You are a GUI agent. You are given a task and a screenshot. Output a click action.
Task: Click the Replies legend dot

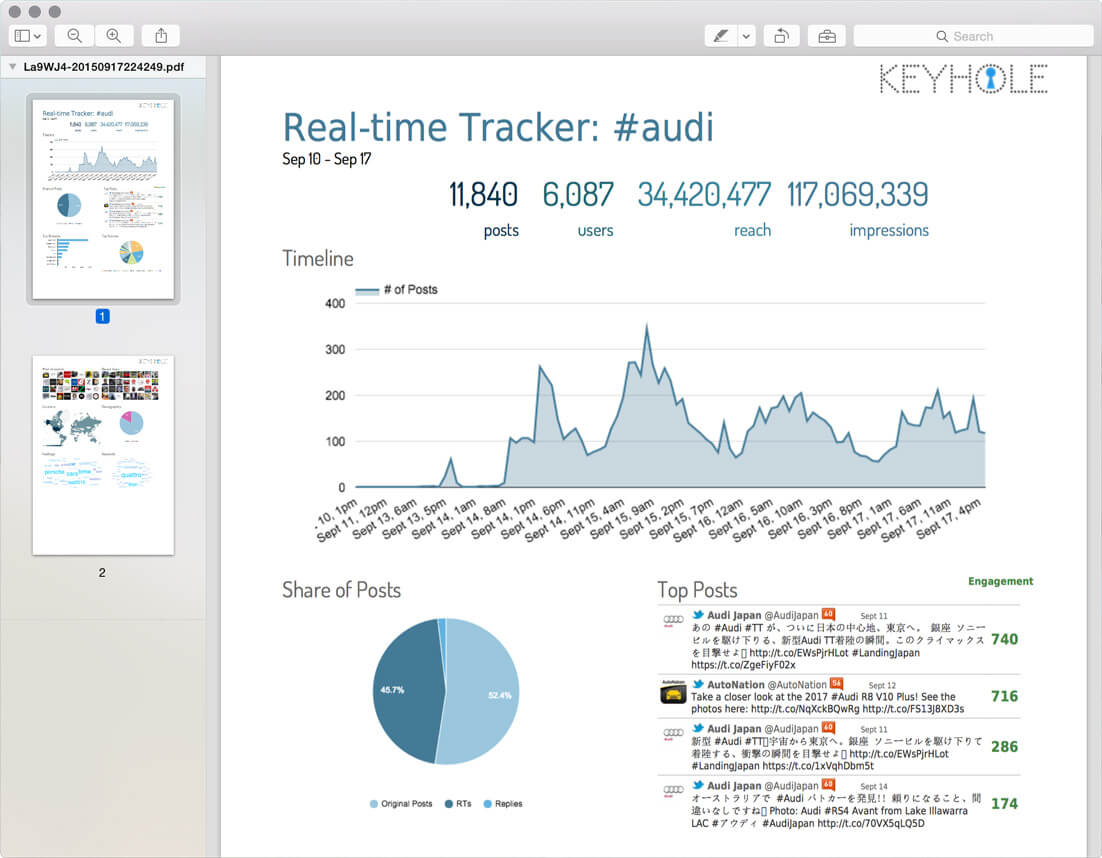pos(487,804)
